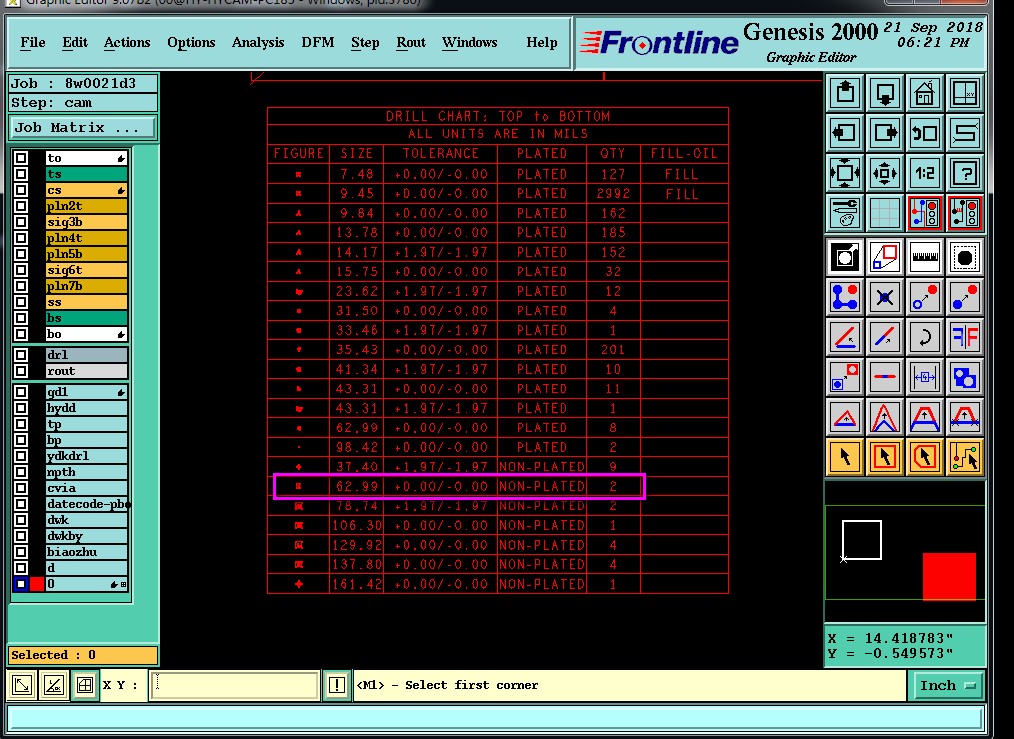
Task: Click the overlapping blue shapes icon
Action: click(x=965, y=377)
